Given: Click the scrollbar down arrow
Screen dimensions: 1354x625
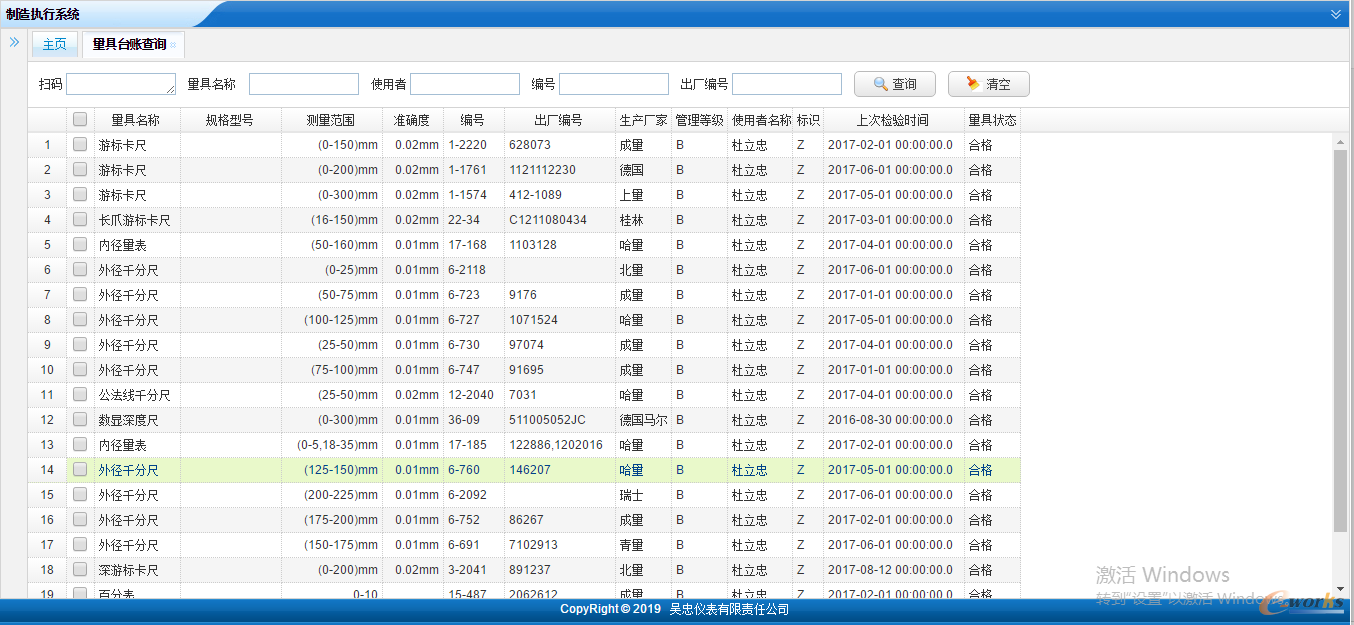Looking at the screenshot, I should tap(1340, 589).
